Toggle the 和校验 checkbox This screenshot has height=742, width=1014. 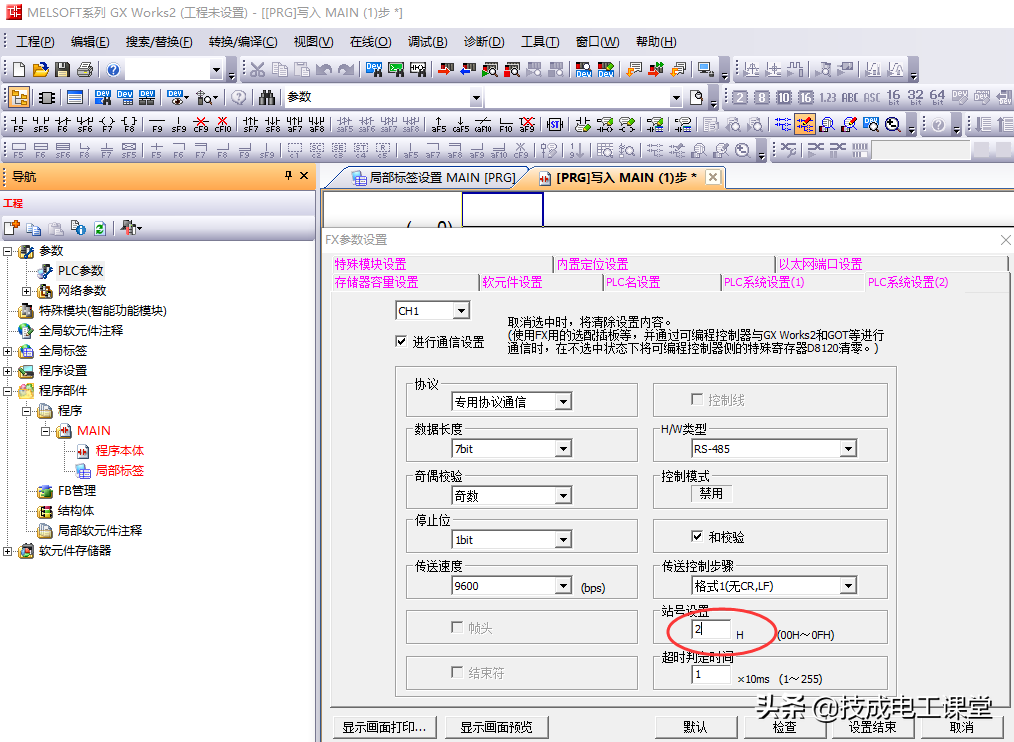(698, 537)
